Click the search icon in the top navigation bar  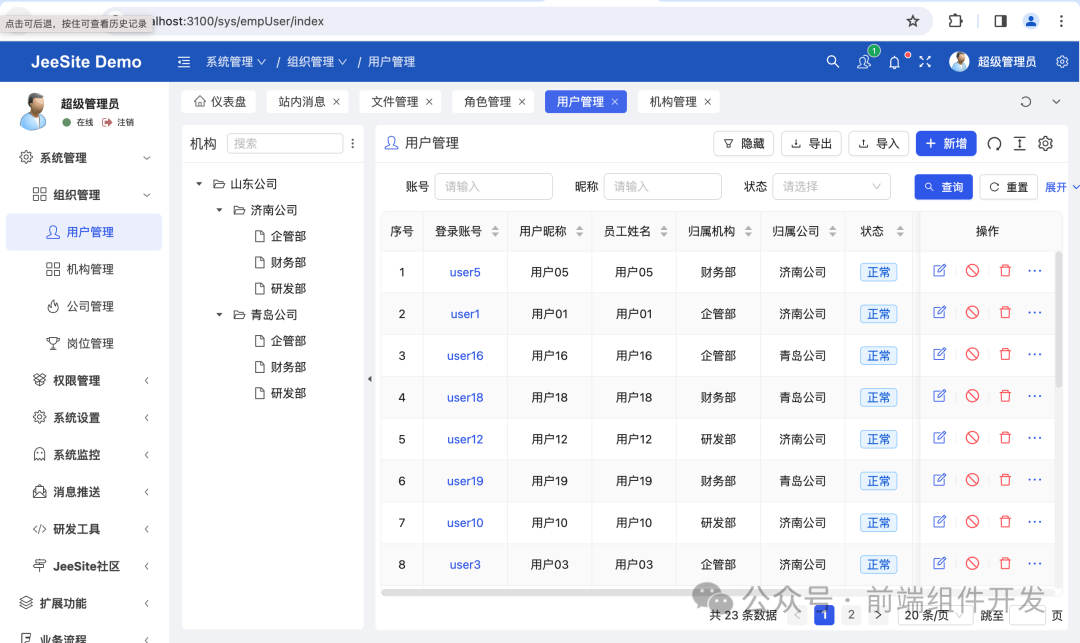[833, 61]
